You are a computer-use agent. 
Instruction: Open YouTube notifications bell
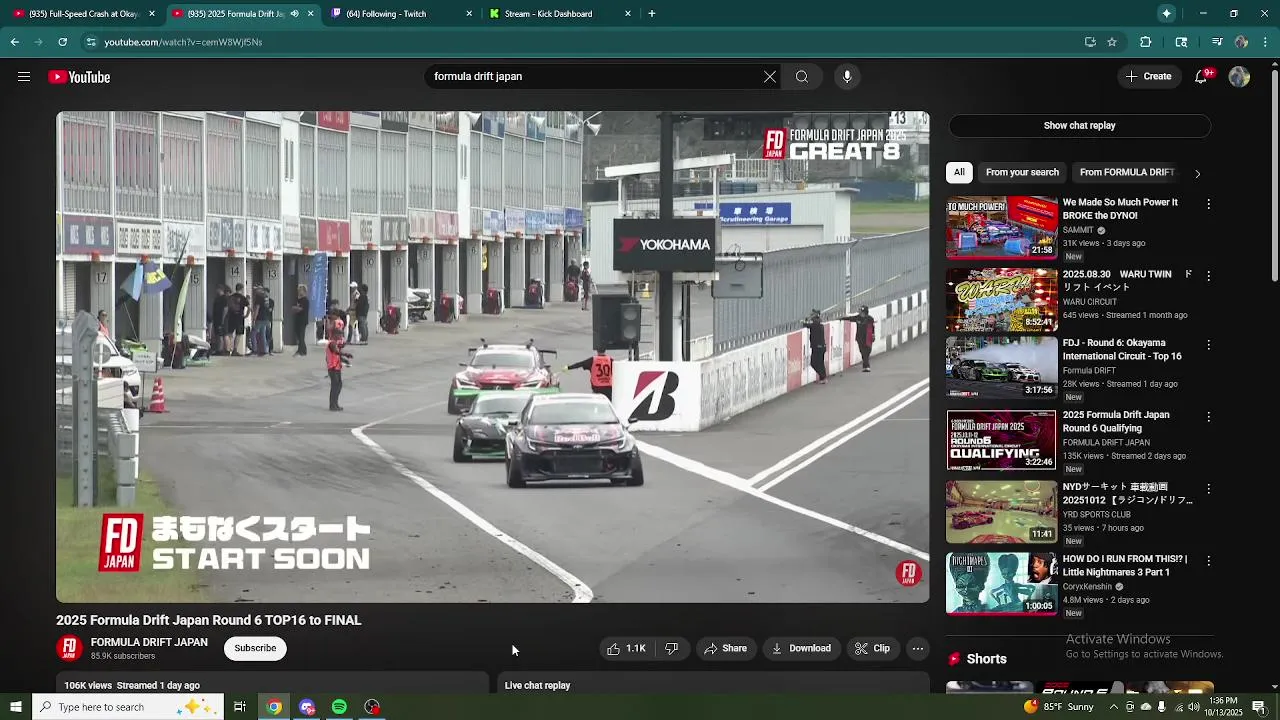tap(1201, 77)
